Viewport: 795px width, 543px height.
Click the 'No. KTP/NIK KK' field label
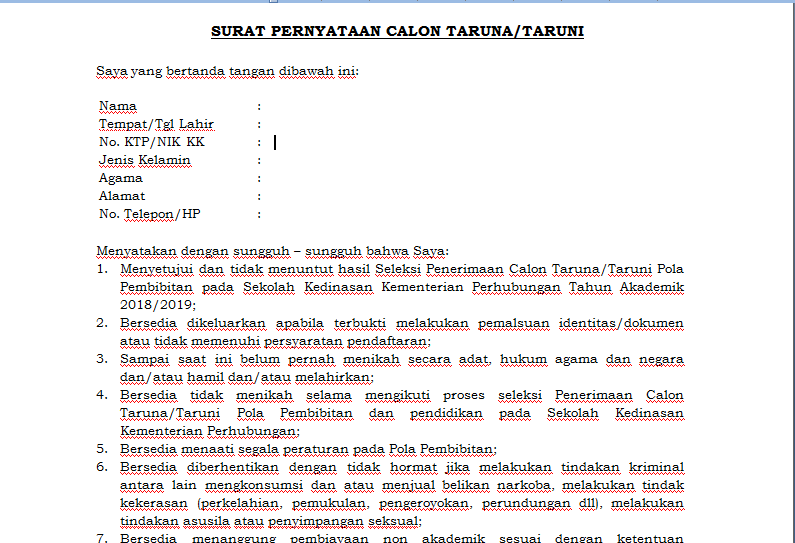[x=152, y=142]
